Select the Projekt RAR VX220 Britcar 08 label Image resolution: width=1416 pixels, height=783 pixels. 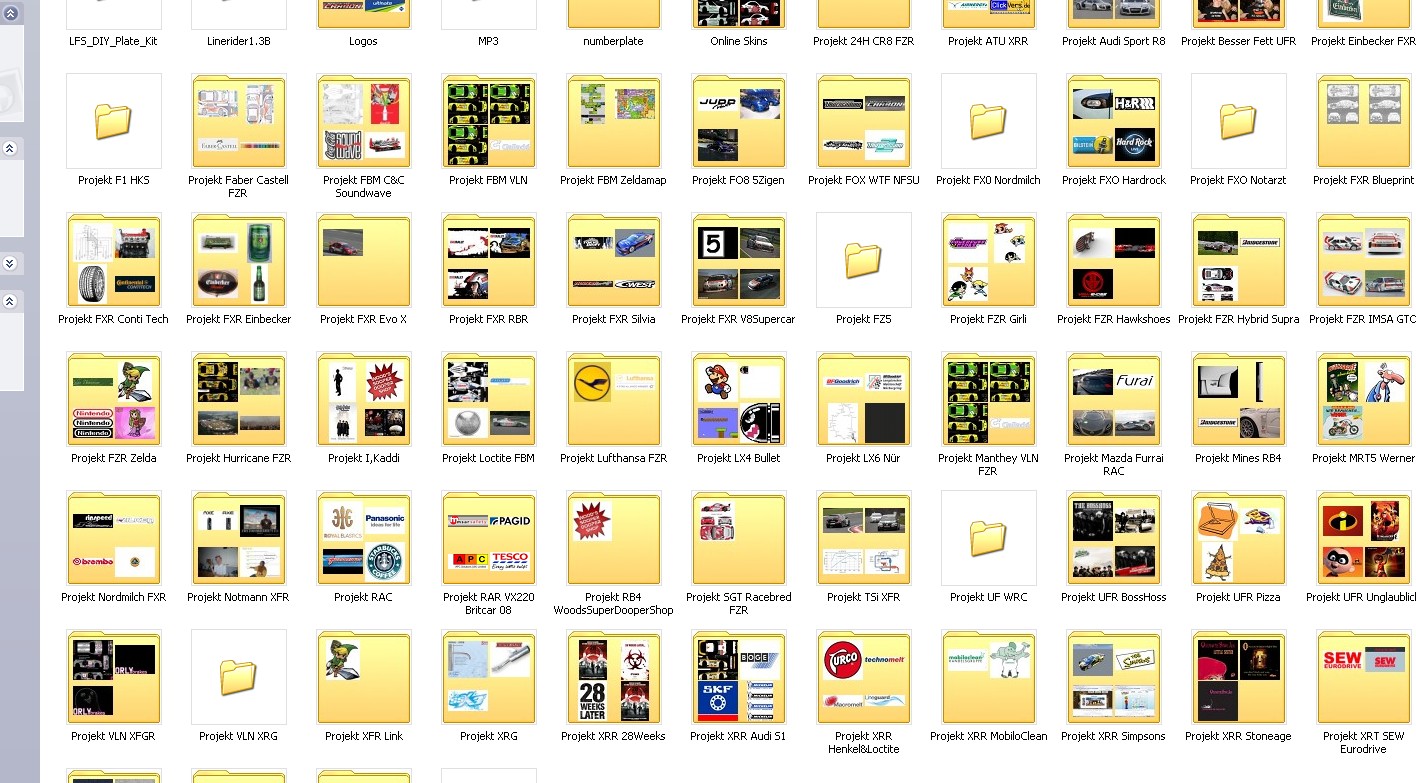coord(489,604)
